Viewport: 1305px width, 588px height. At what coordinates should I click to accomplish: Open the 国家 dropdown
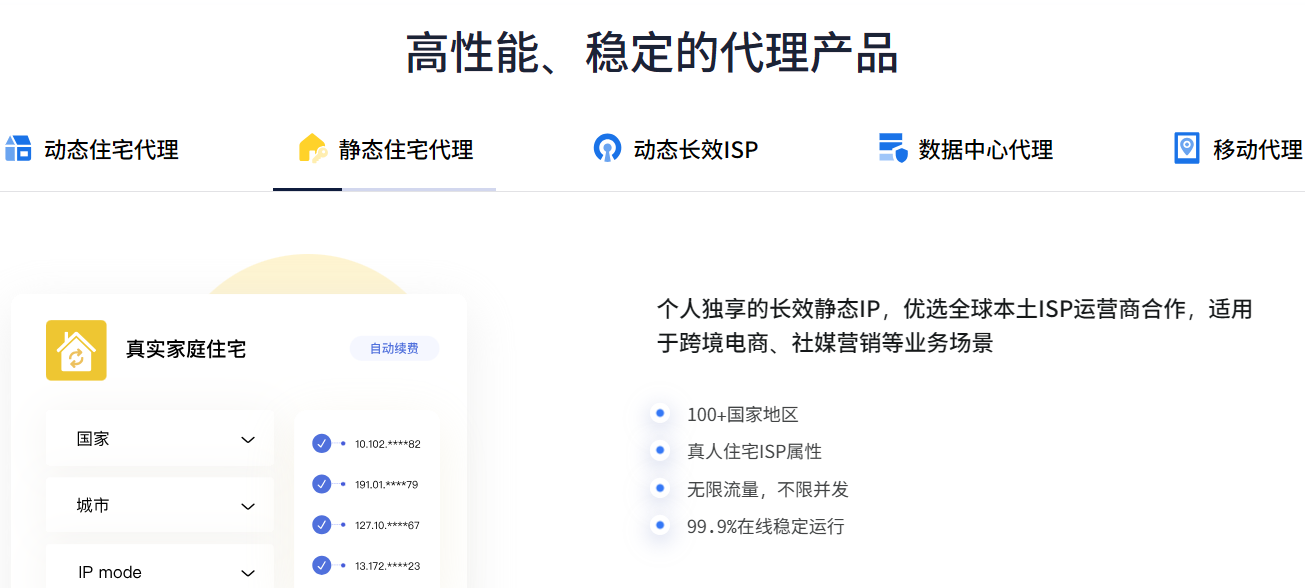(160, 438)
